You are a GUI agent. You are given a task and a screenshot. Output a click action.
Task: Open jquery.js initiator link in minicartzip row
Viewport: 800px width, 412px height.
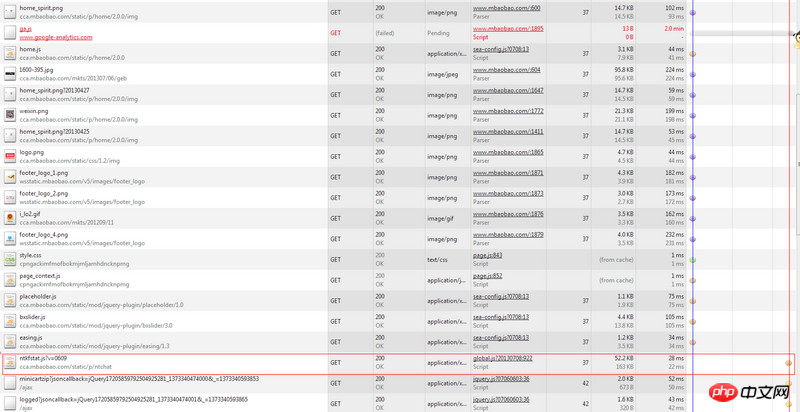click(x=501, y=379)
